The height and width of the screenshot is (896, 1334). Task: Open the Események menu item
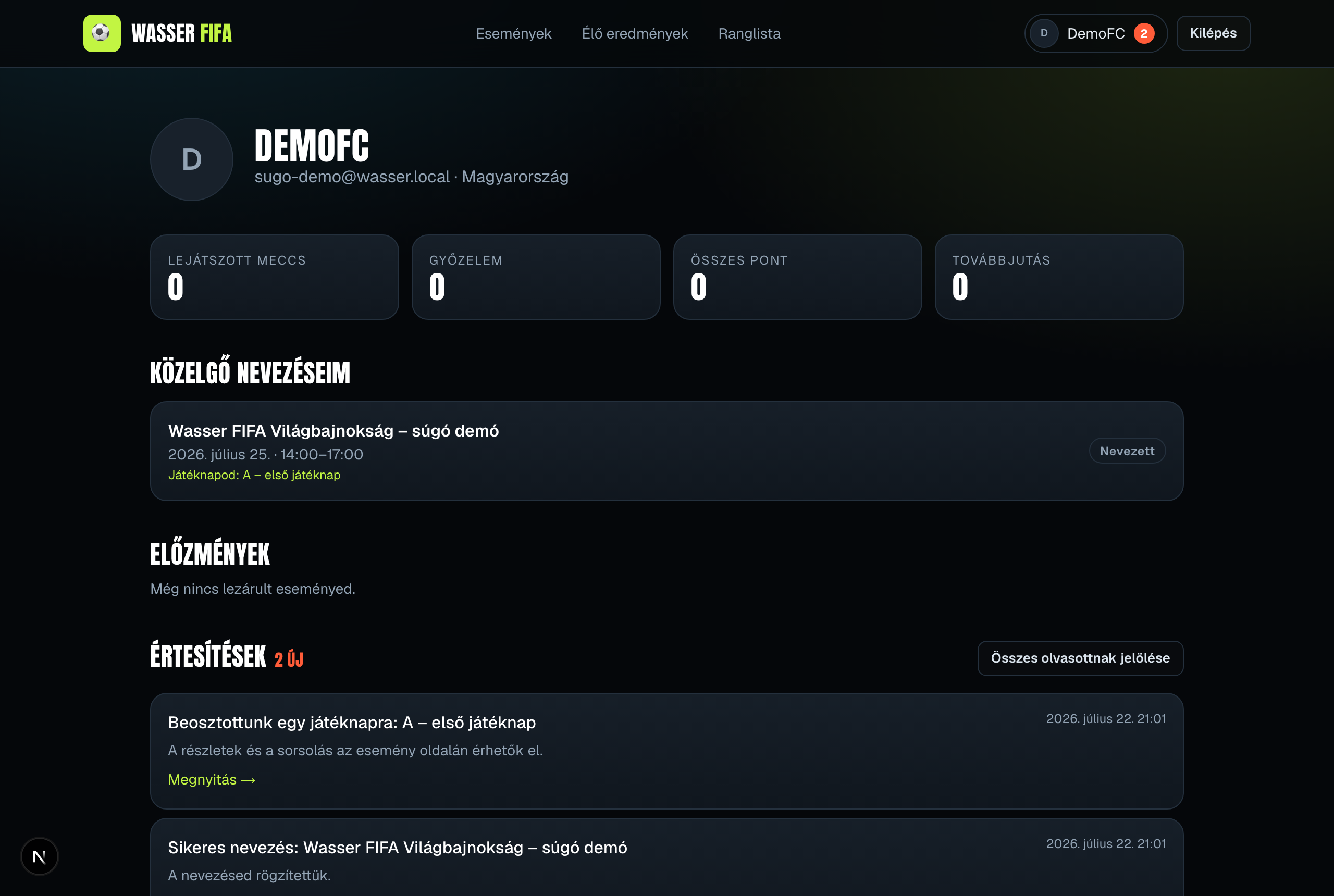point(514,34)
